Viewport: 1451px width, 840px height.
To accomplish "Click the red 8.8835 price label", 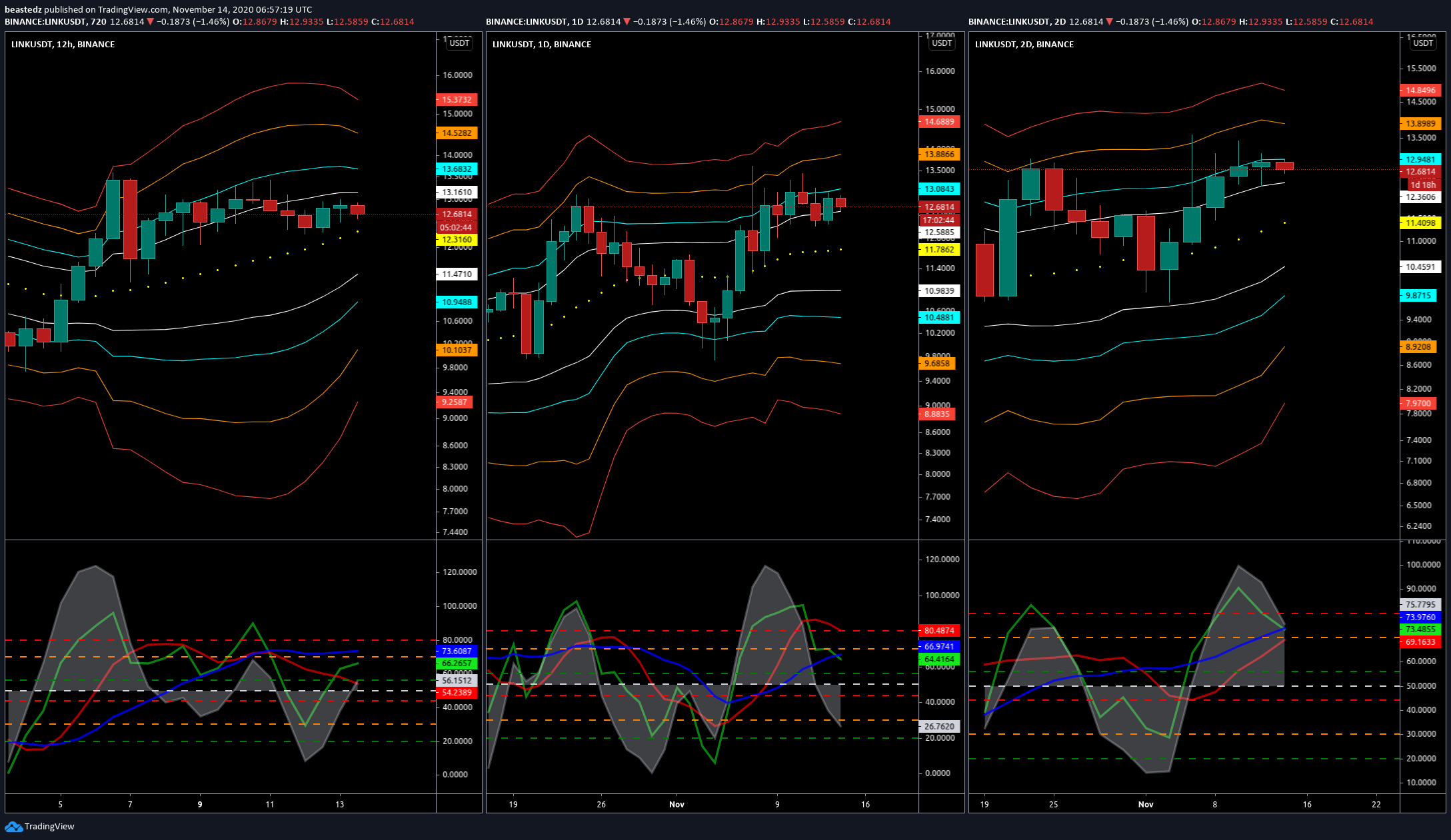I will click(937, 414).
